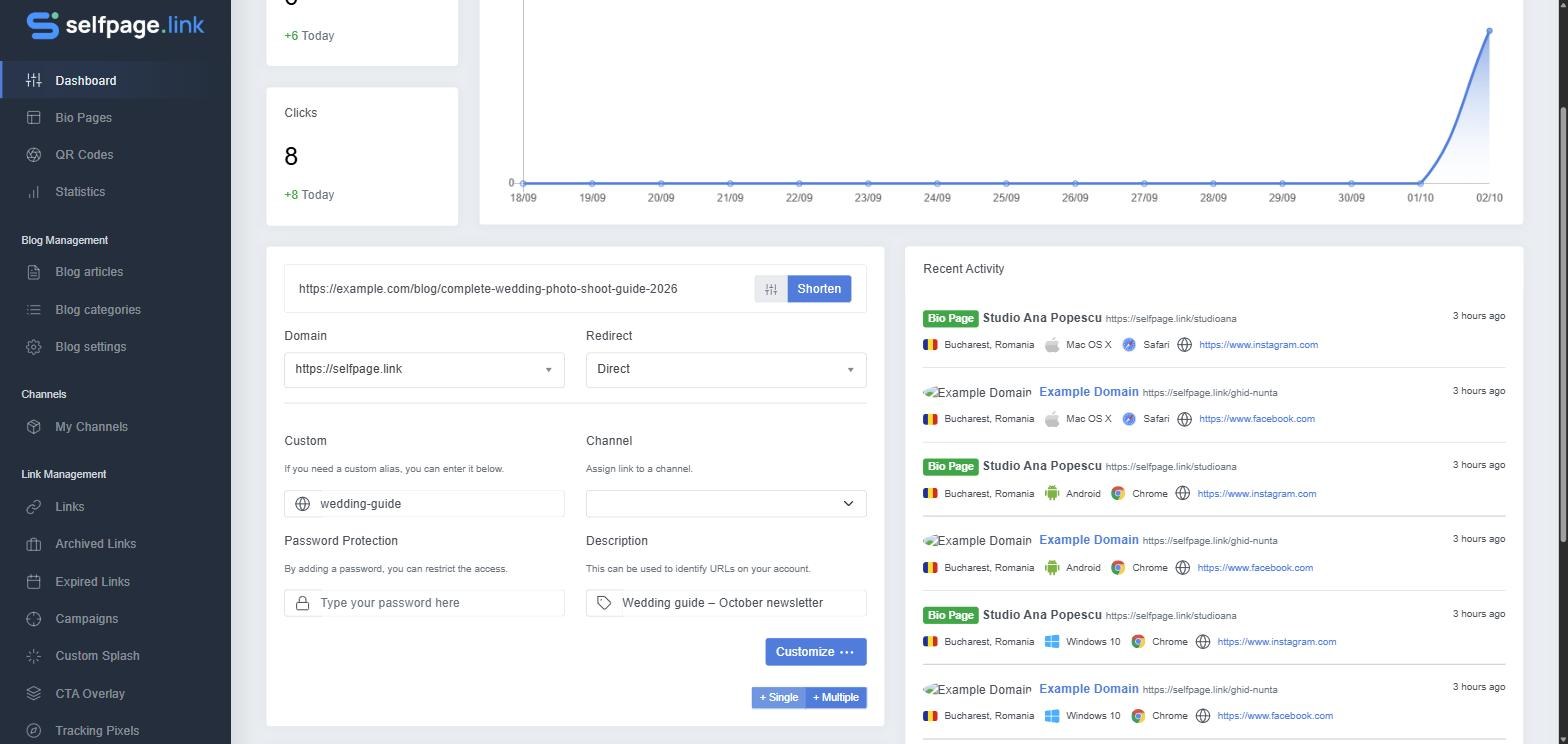This screenshot has height=744, width=1568.
Task: Click the Links chain icon
Action: tap(34, 507)
